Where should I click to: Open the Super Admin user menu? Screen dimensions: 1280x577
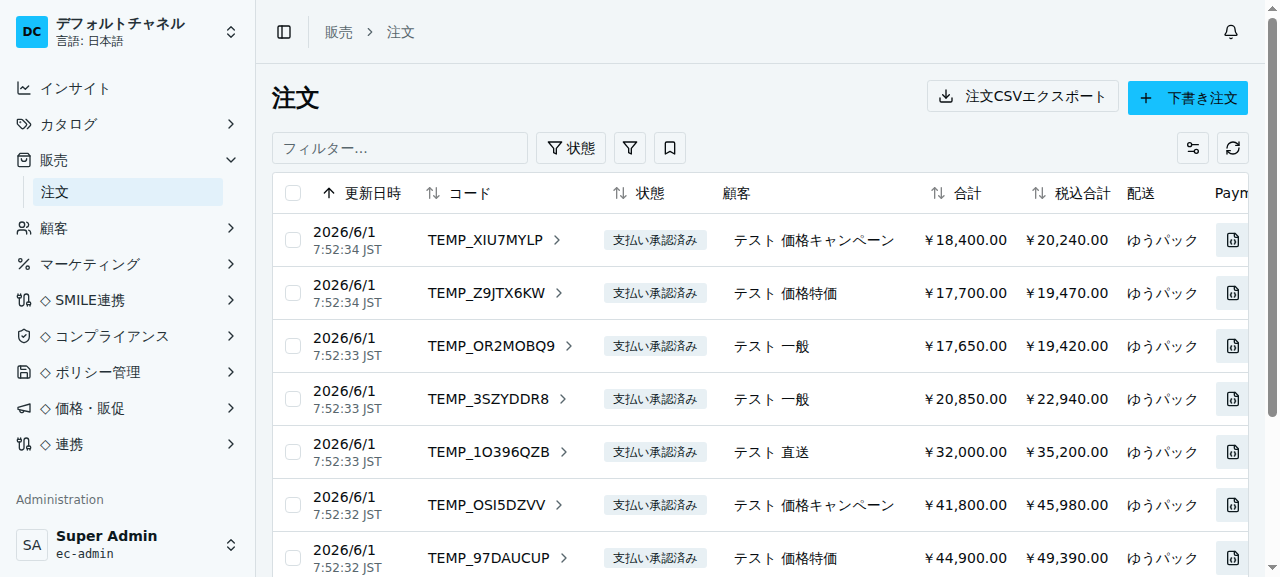point(128,545)
